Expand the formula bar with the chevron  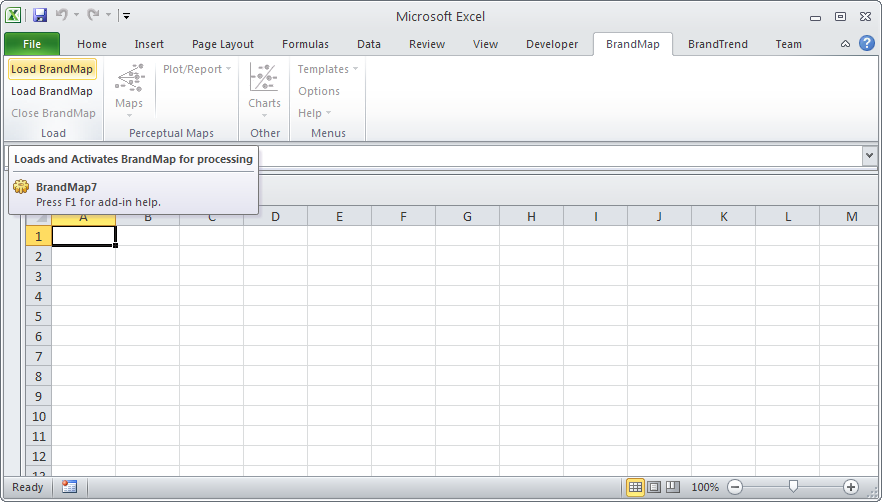[x=869, y=156]
